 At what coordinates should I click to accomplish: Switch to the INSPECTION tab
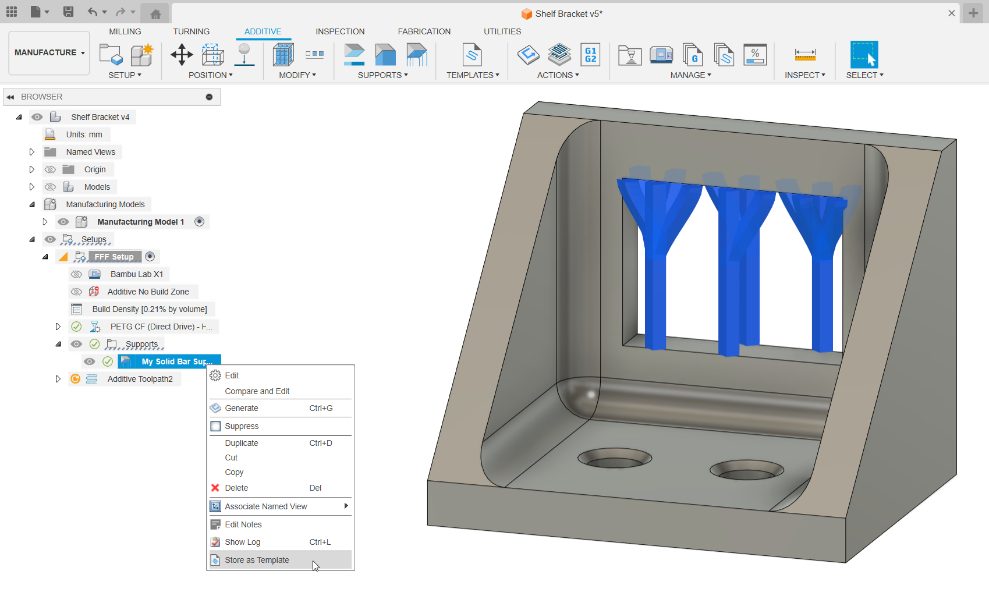pos(340,31)
